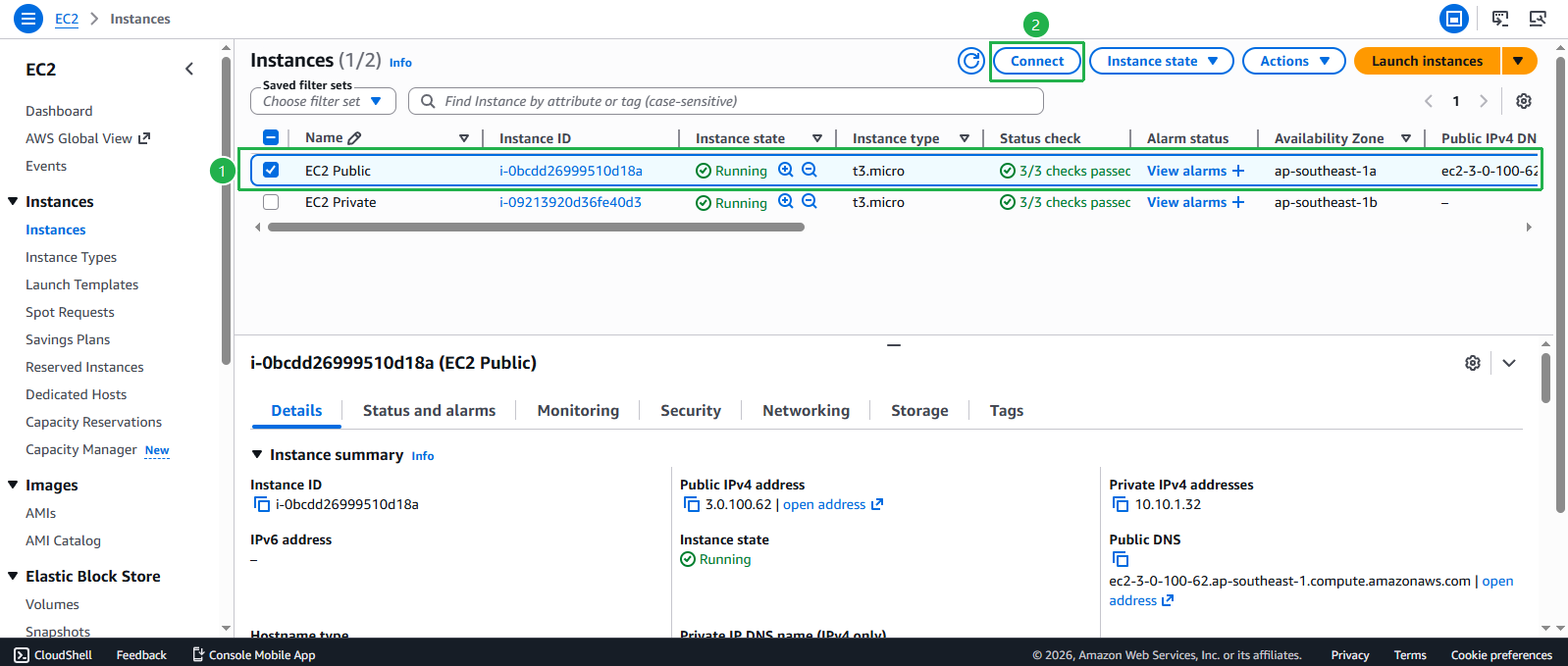
Task: Click the instance search filter field
Action: pyautogui.click(x=726, y=101)
